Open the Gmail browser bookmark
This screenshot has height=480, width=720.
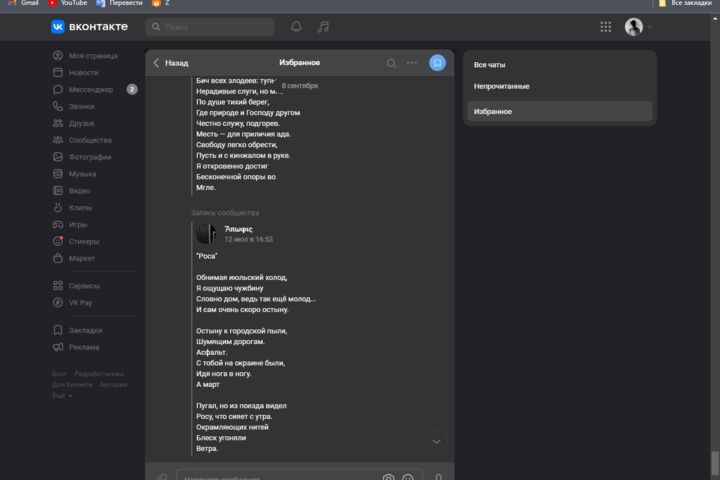pyautogui.click(x=23, y=3)
